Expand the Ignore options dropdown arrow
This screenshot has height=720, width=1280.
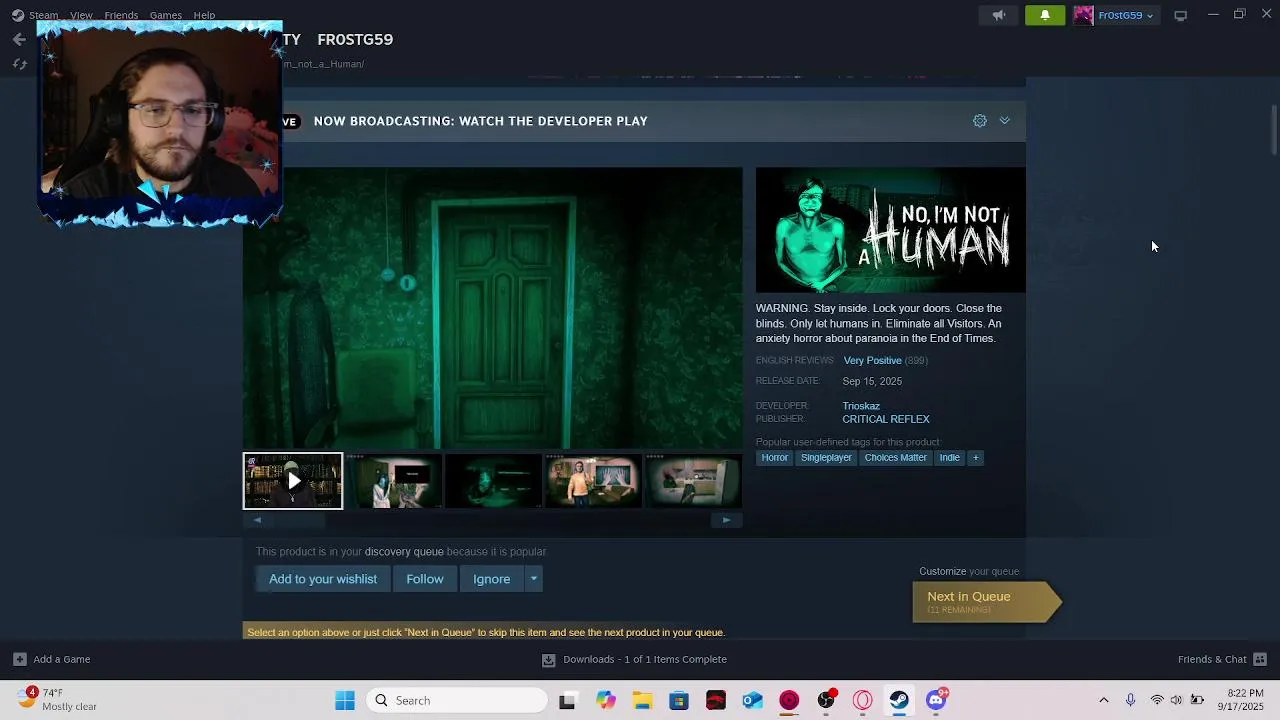[x=533, y=579]
